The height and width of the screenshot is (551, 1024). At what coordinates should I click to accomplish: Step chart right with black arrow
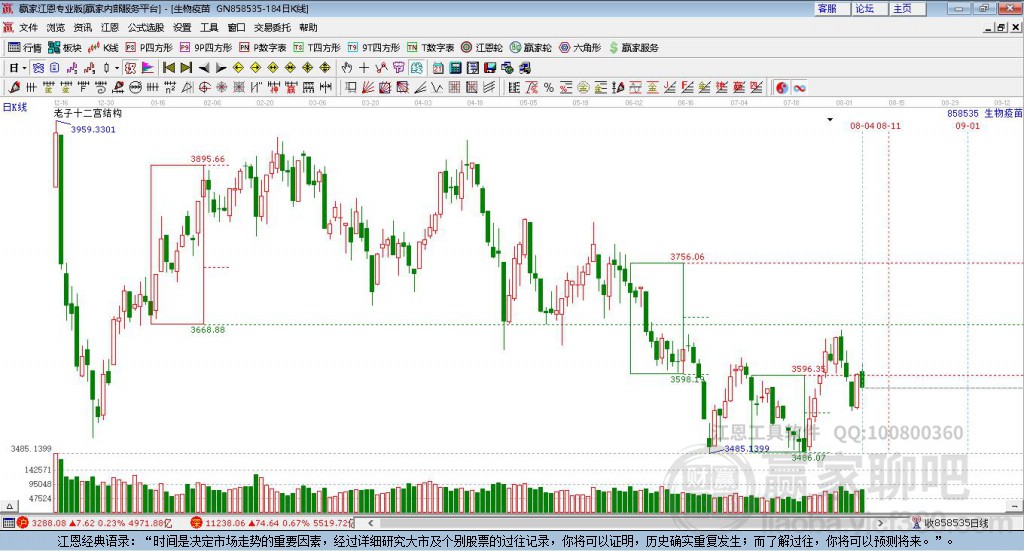(x=221, y=67)
